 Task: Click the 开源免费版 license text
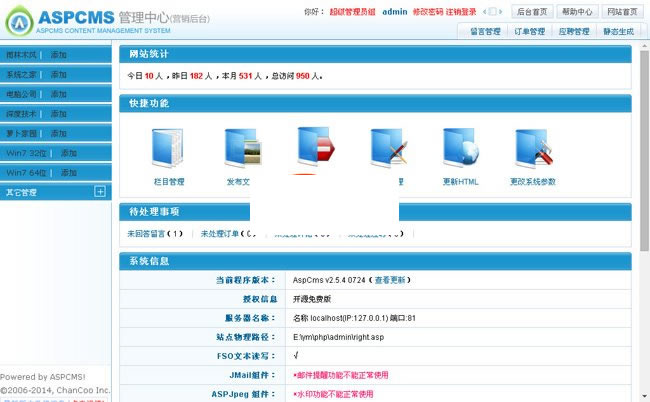(312, 299)
